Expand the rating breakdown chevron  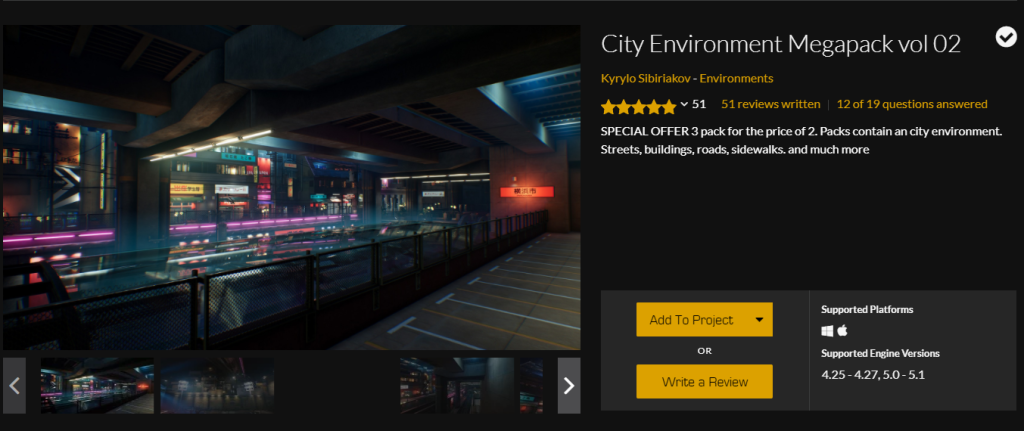(684, 104)
